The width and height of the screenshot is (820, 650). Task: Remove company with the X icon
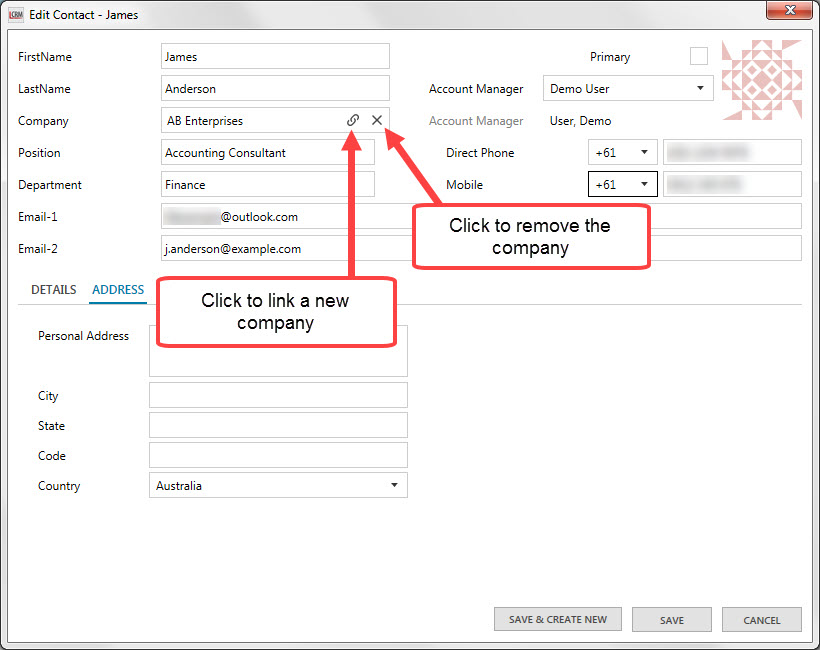pyautogui.click(x=377, y=120)
